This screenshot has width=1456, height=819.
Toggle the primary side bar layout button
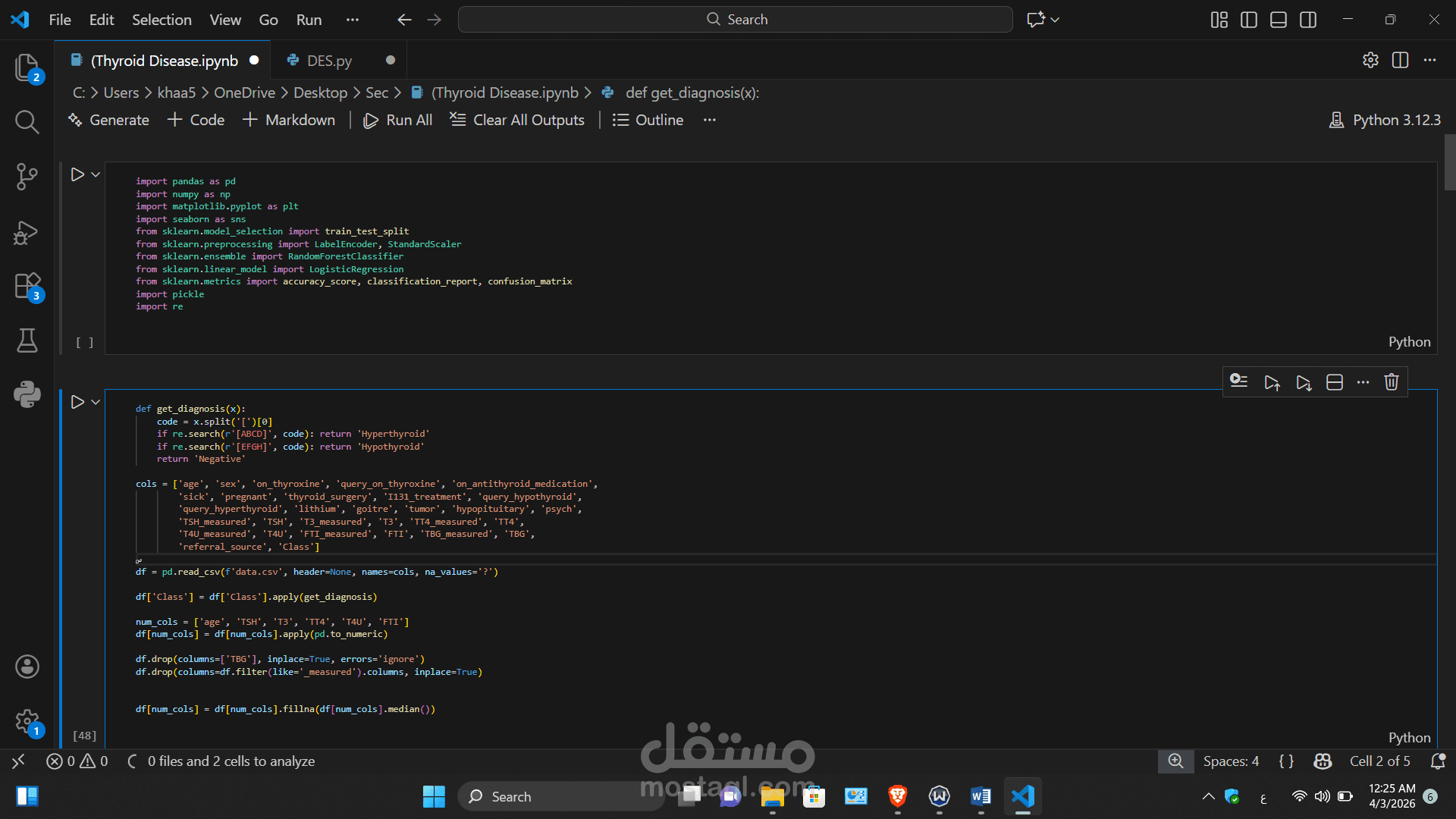1249,20
